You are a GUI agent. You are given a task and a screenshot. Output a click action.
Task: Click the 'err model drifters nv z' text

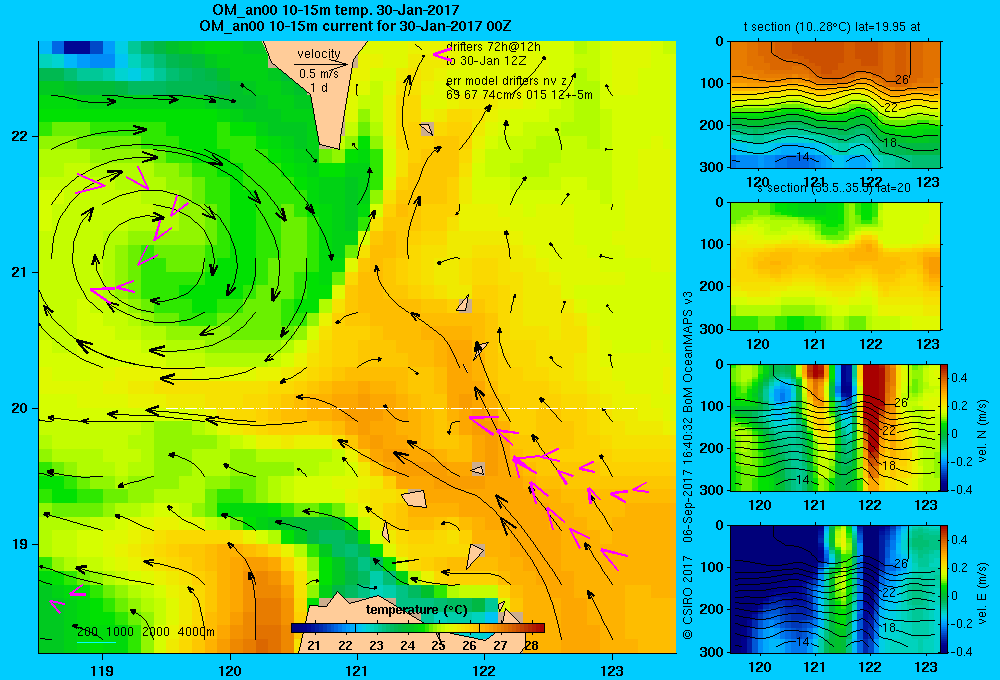point(507,82)
